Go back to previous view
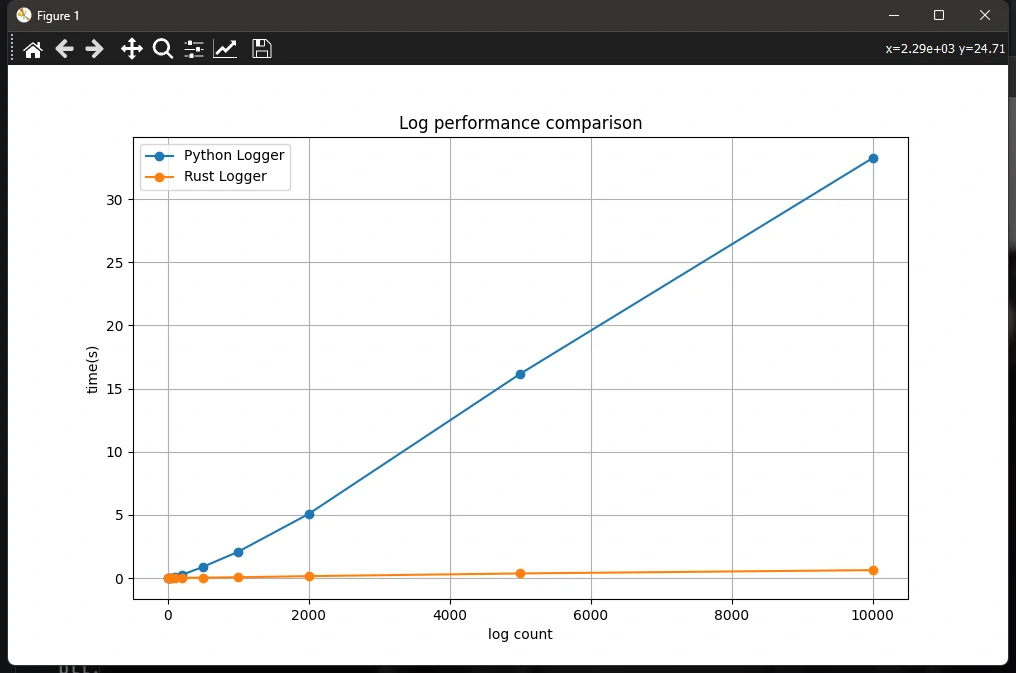This screenshot has height=673, width=1016. tap(64, 49)
